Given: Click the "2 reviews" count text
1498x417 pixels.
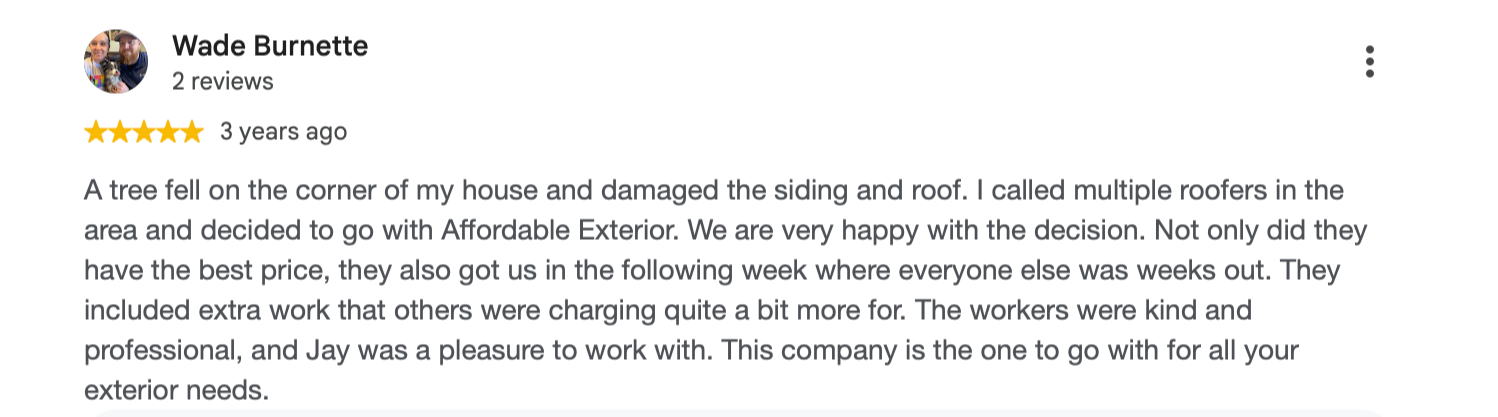Looking at the screenshot, I should click(x=222, y=82).
